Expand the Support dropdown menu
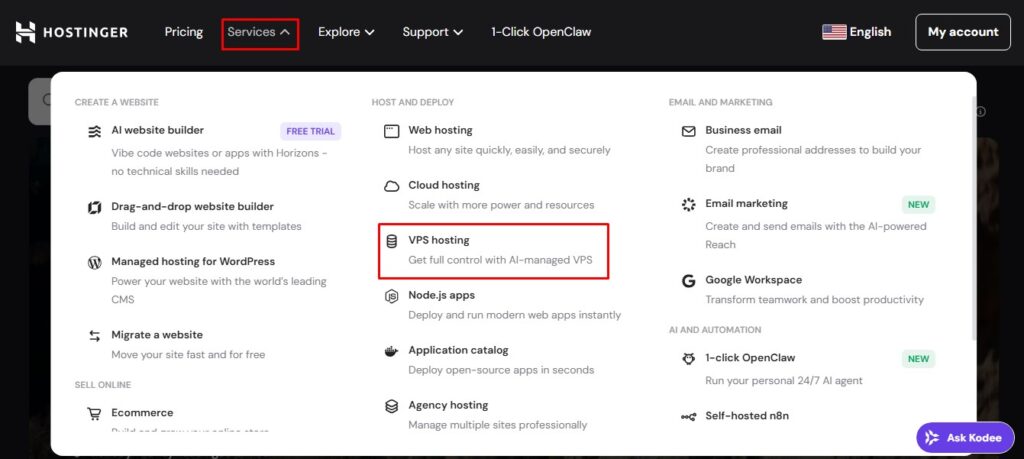1024x459 pixels. point(432,32)
